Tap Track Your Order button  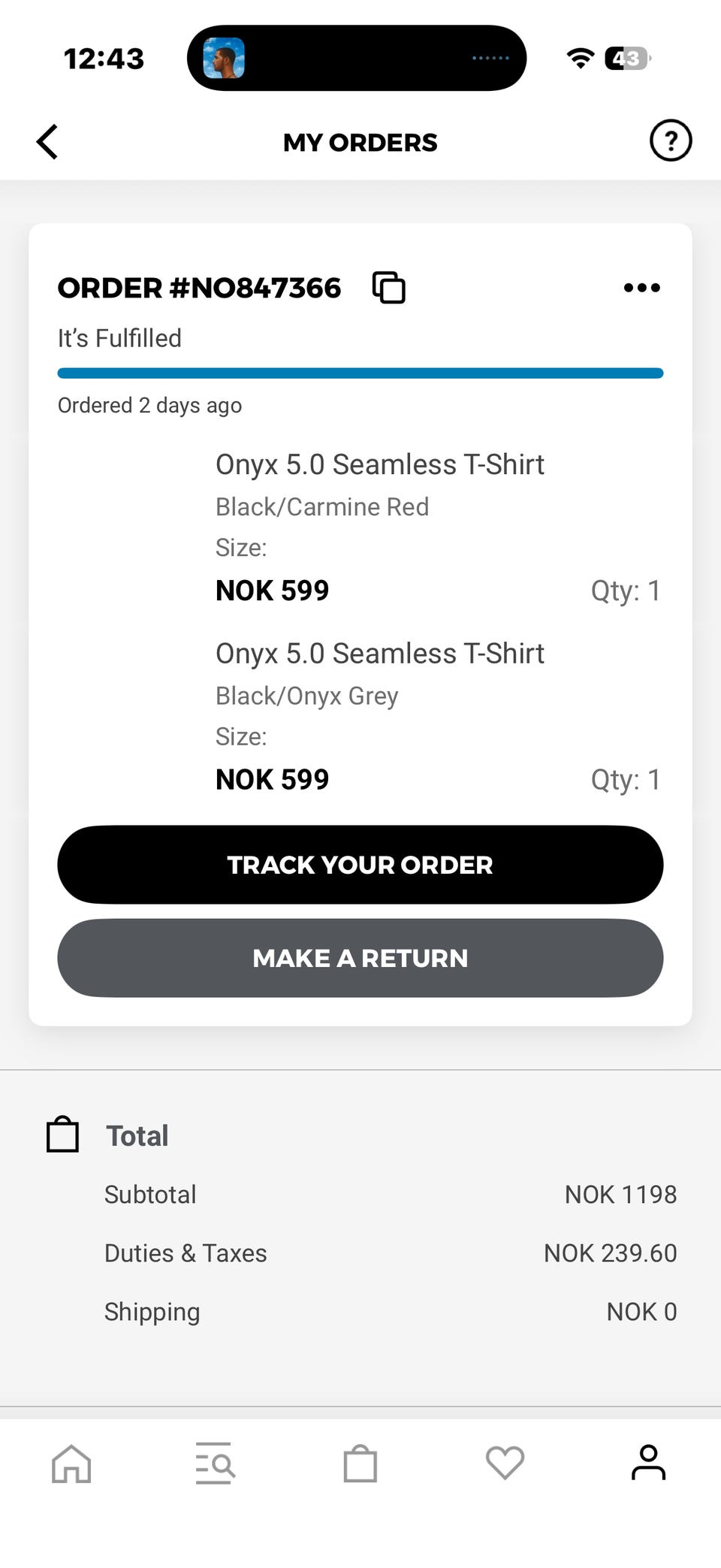pyautogui.click(x=360, y=865)
